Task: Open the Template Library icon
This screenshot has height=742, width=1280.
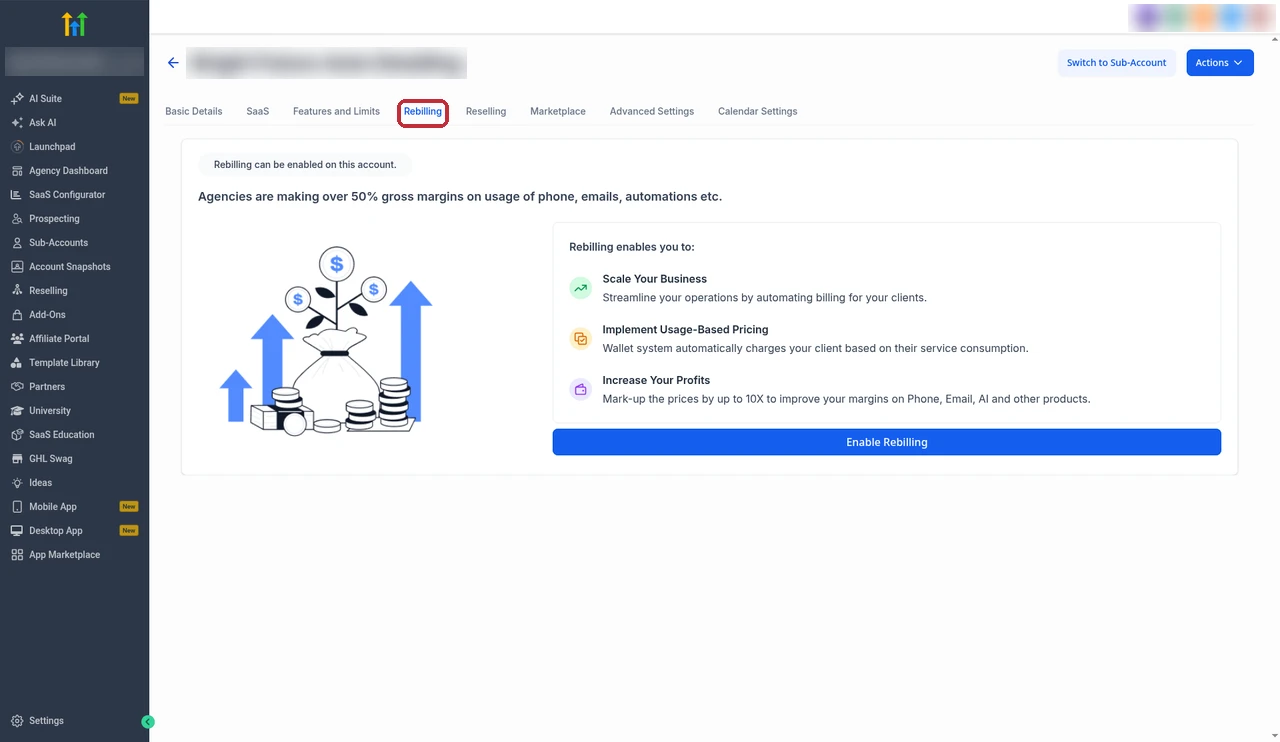Action: 17,363
